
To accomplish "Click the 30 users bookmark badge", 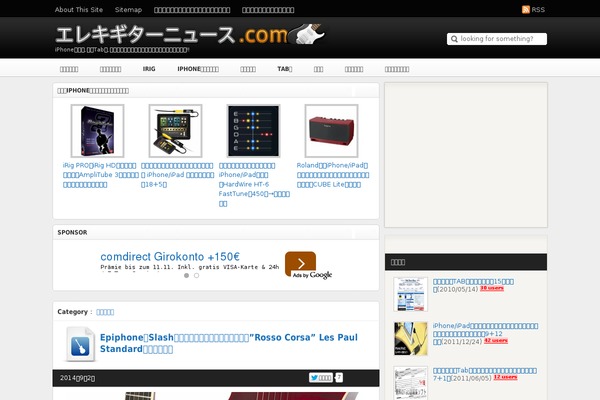I will tap(492, 288).
